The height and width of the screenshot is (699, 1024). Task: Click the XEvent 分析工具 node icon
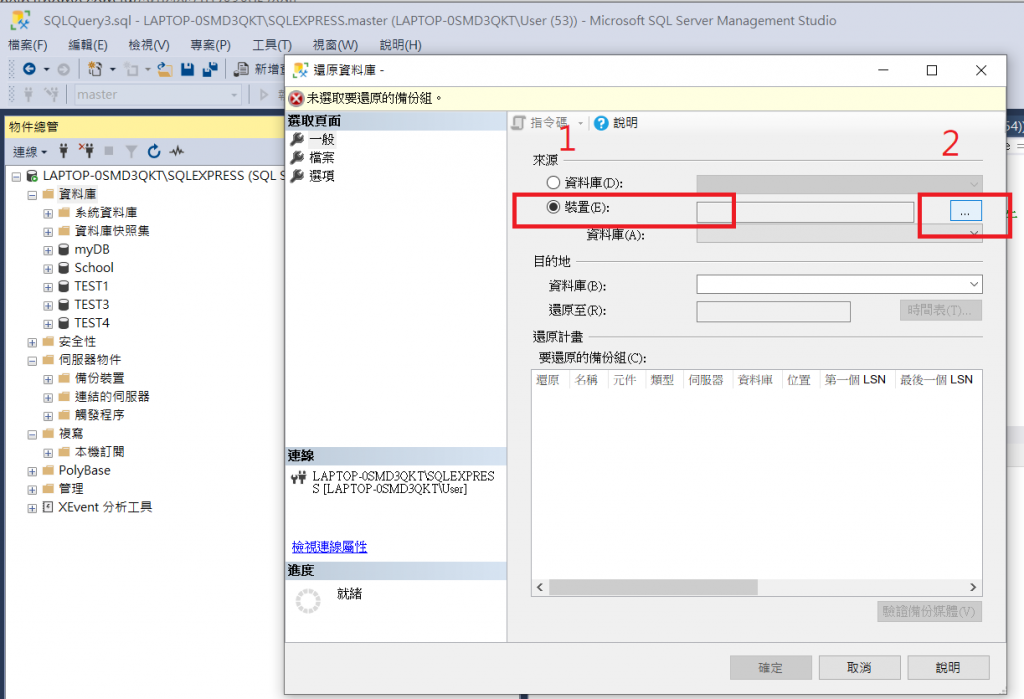48,507
